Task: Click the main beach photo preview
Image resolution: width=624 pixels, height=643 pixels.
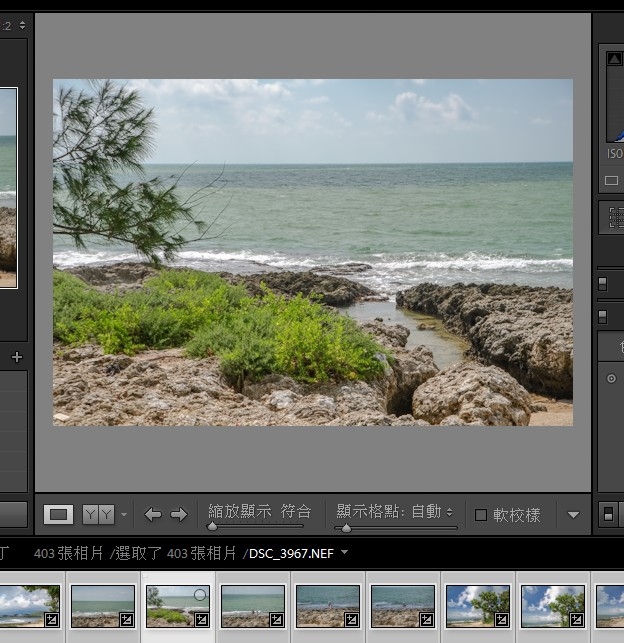Action: point(313,252)
